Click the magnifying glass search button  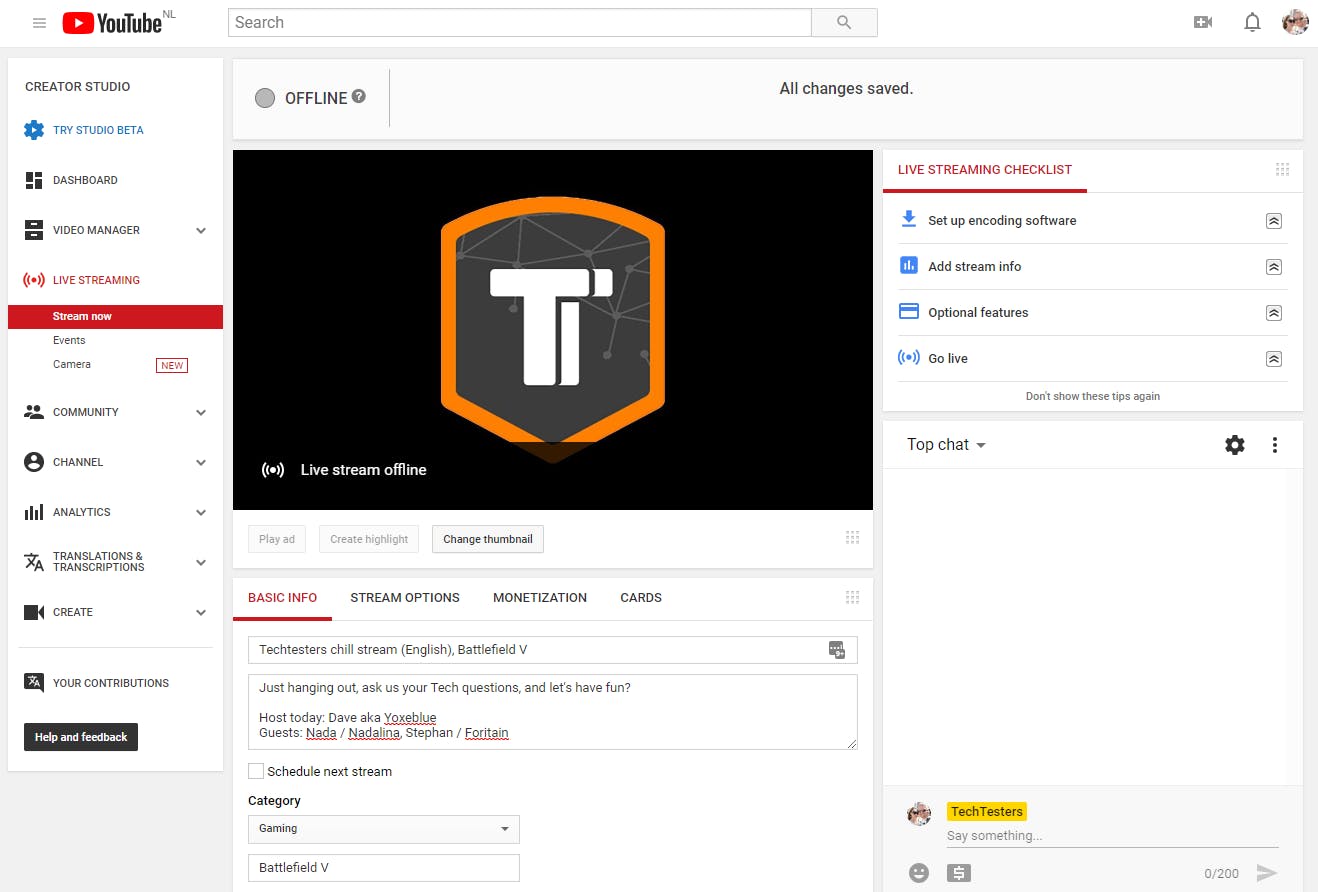click(x=844, y=23)
